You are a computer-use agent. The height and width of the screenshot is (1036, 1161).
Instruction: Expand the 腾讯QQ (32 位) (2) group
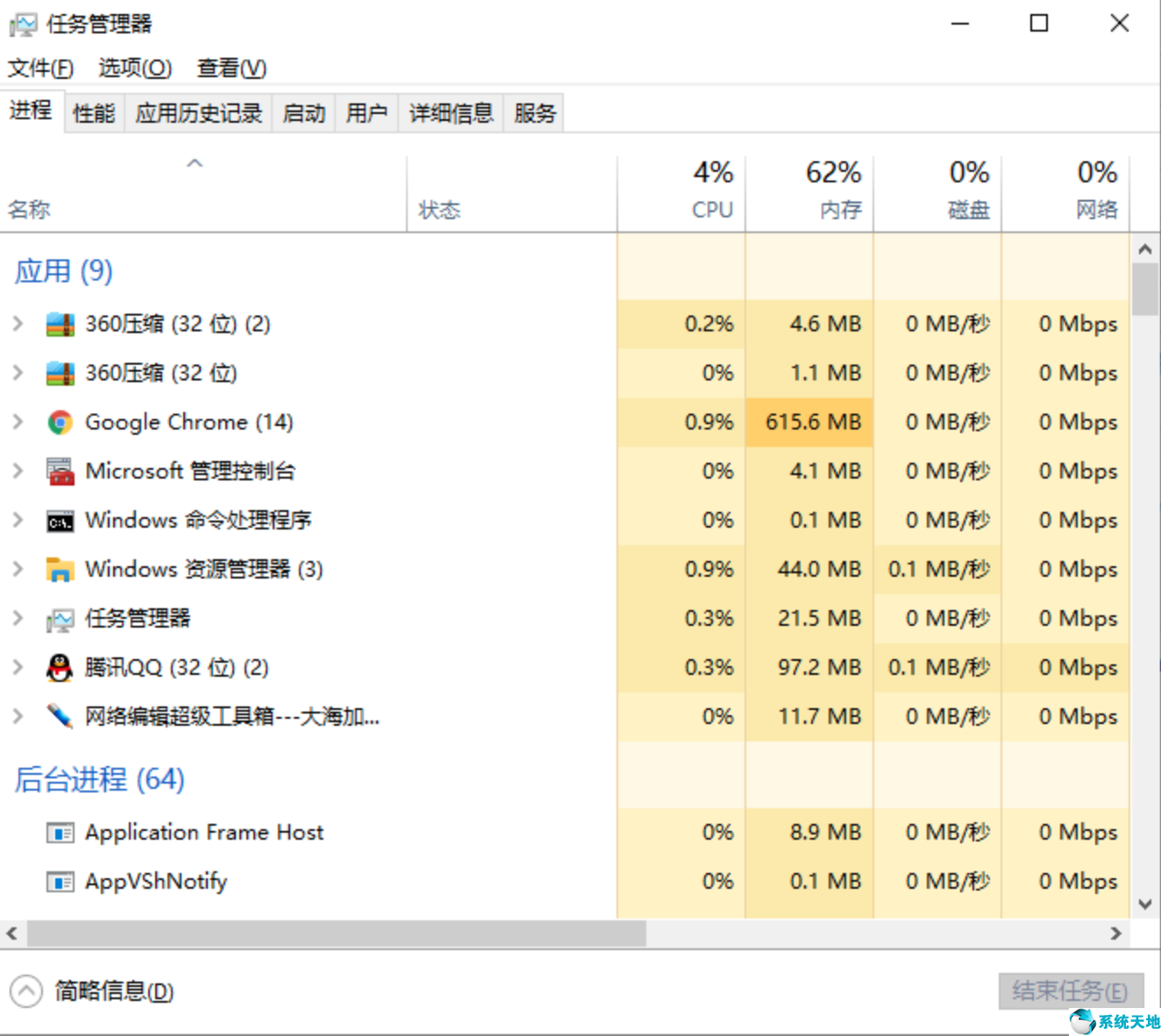18,668
